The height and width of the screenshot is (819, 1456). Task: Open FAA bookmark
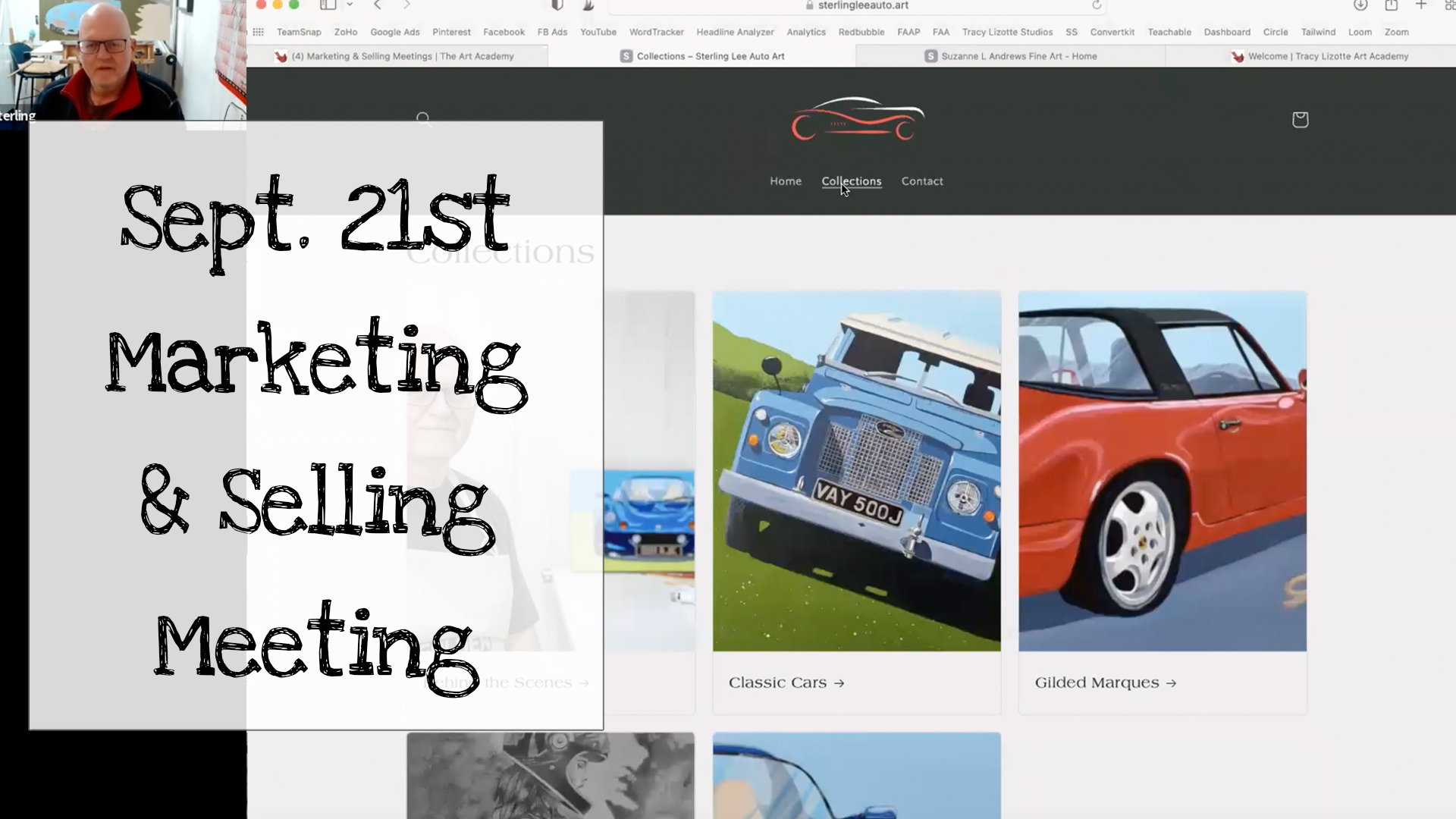[x=941, y=32]
